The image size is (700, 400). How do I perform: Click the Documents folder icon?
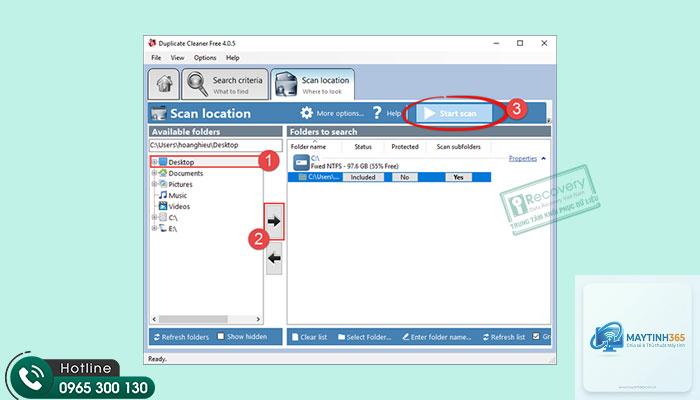point(163,173)
